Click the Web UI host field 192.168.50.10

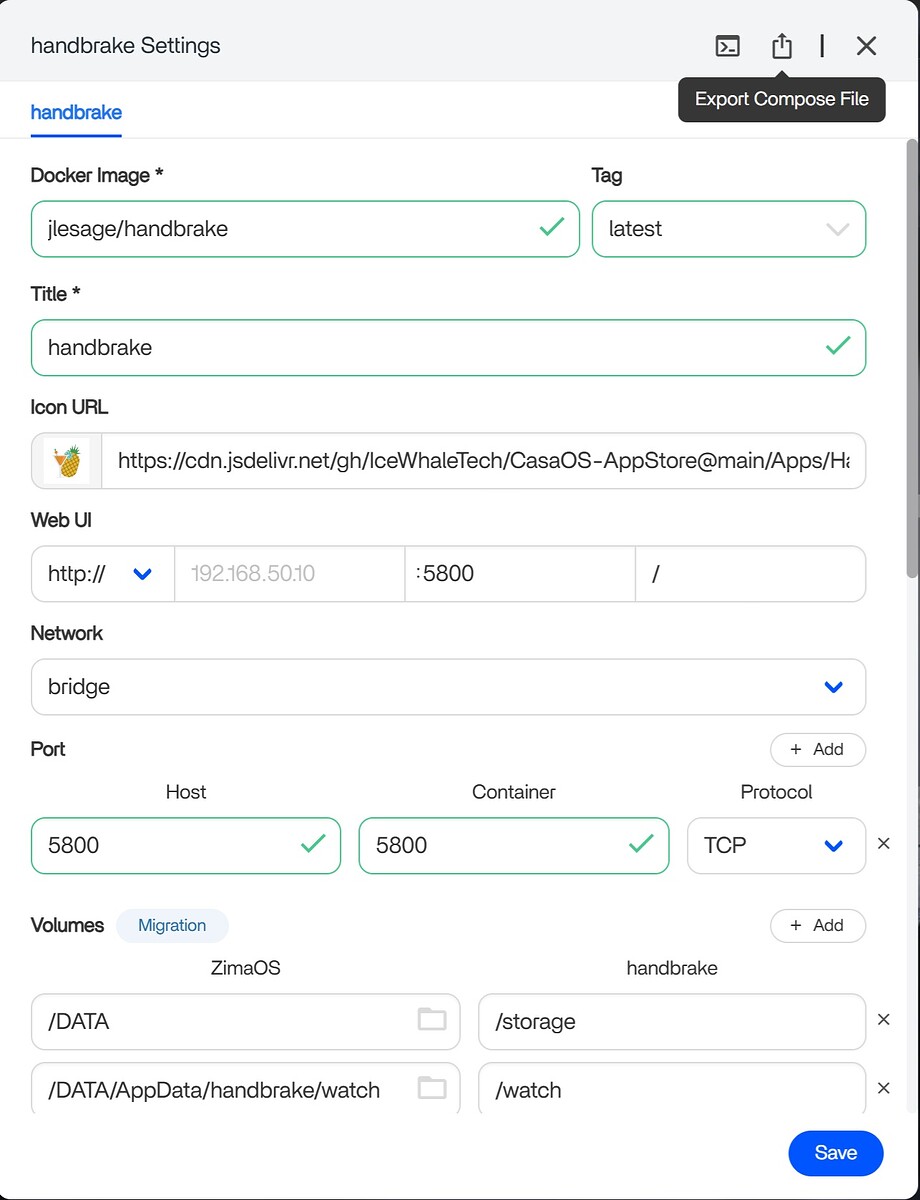pyautogui.click(x=290, y=574)
